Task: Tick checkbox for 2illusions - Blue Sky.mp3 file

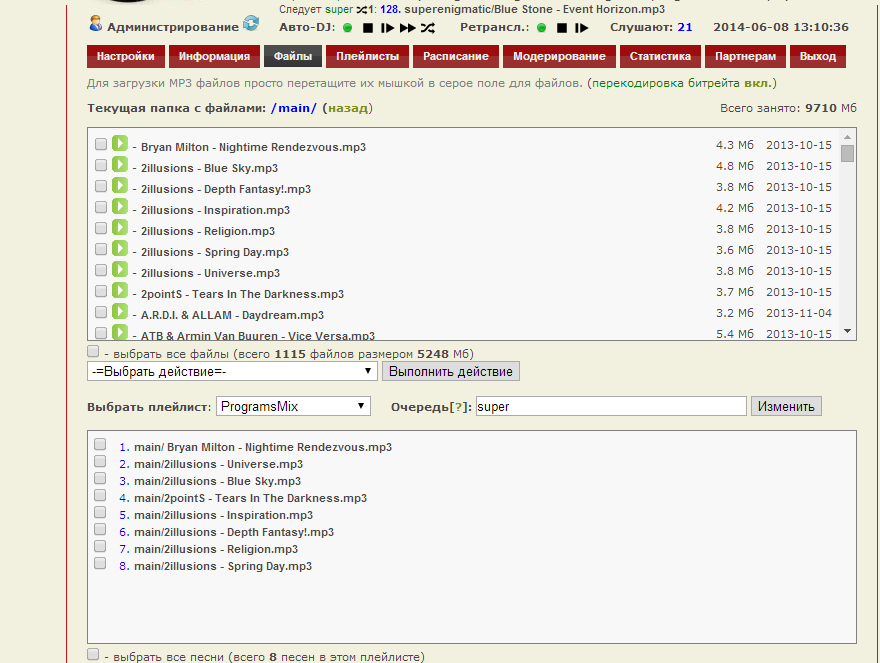Action: tap(101, 165)
